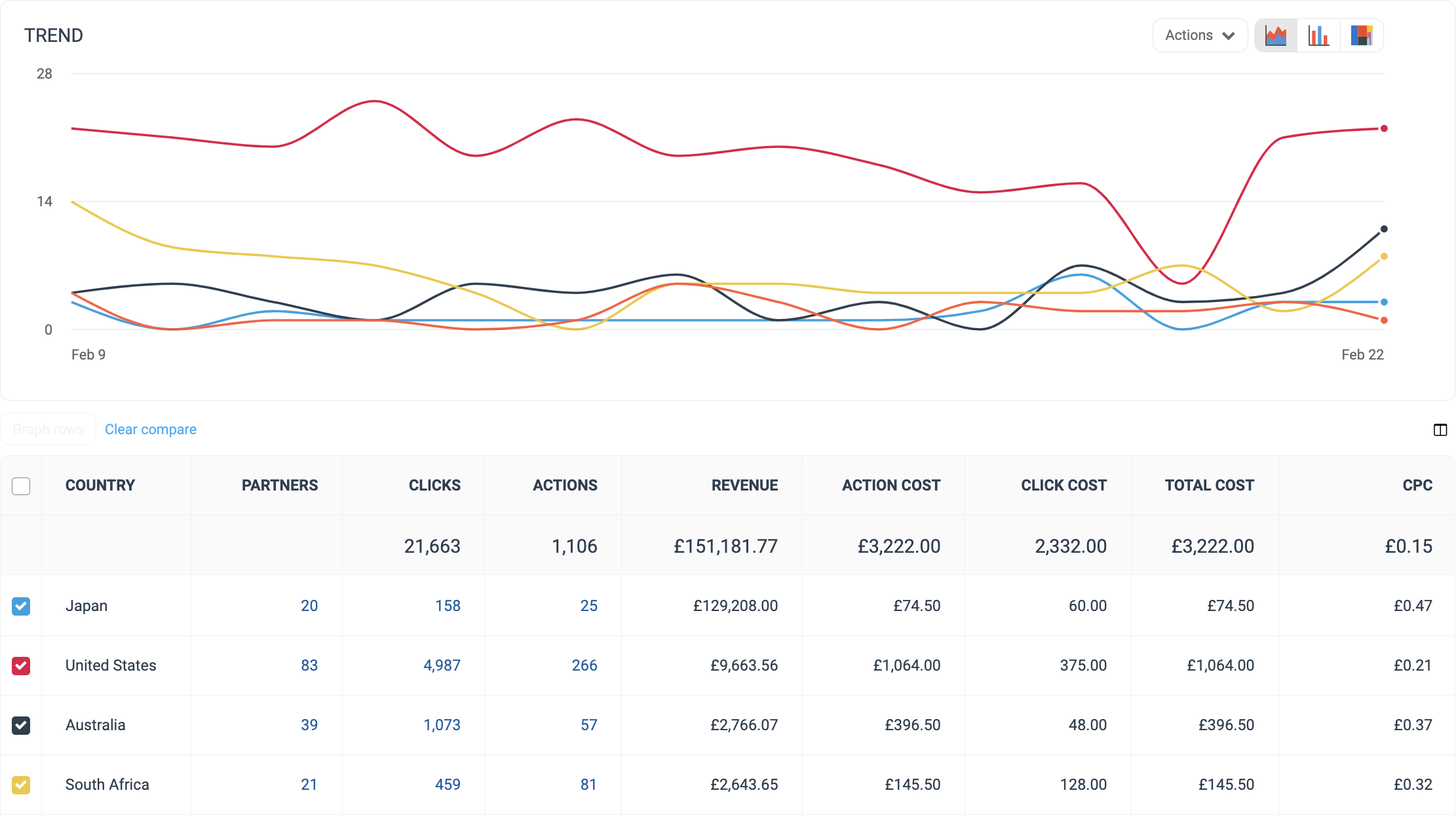Sort by the PARTNERS column header
The width and height of the screenshot is (1456, 816).
(280, 485)
